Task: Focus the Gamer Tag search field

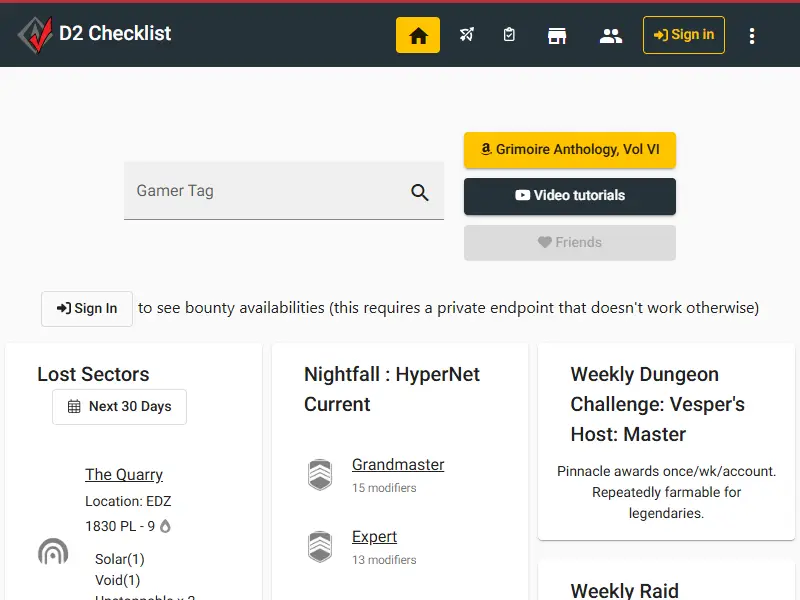Action: 284,191
